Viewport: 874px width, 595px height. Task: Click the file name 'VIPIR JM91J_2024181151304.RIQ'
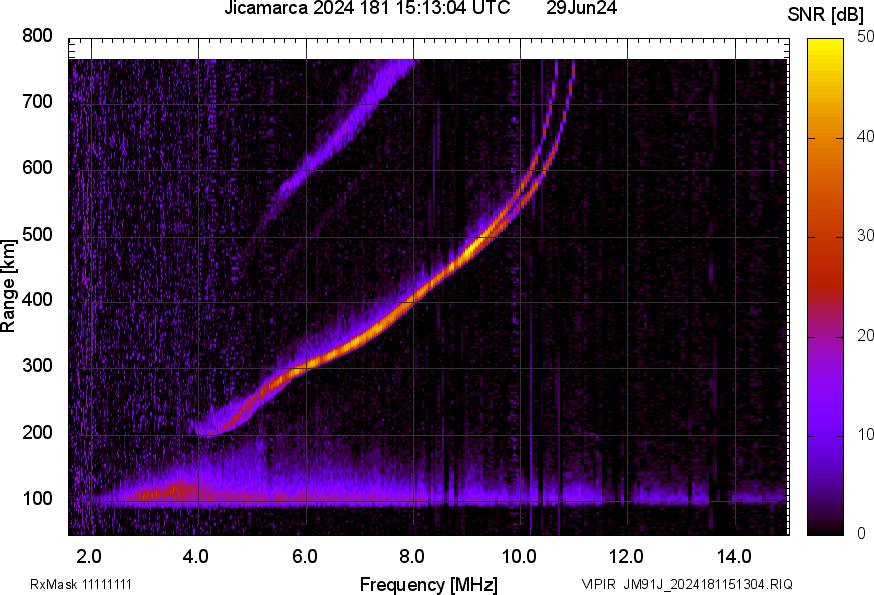(x=687, y=584)
